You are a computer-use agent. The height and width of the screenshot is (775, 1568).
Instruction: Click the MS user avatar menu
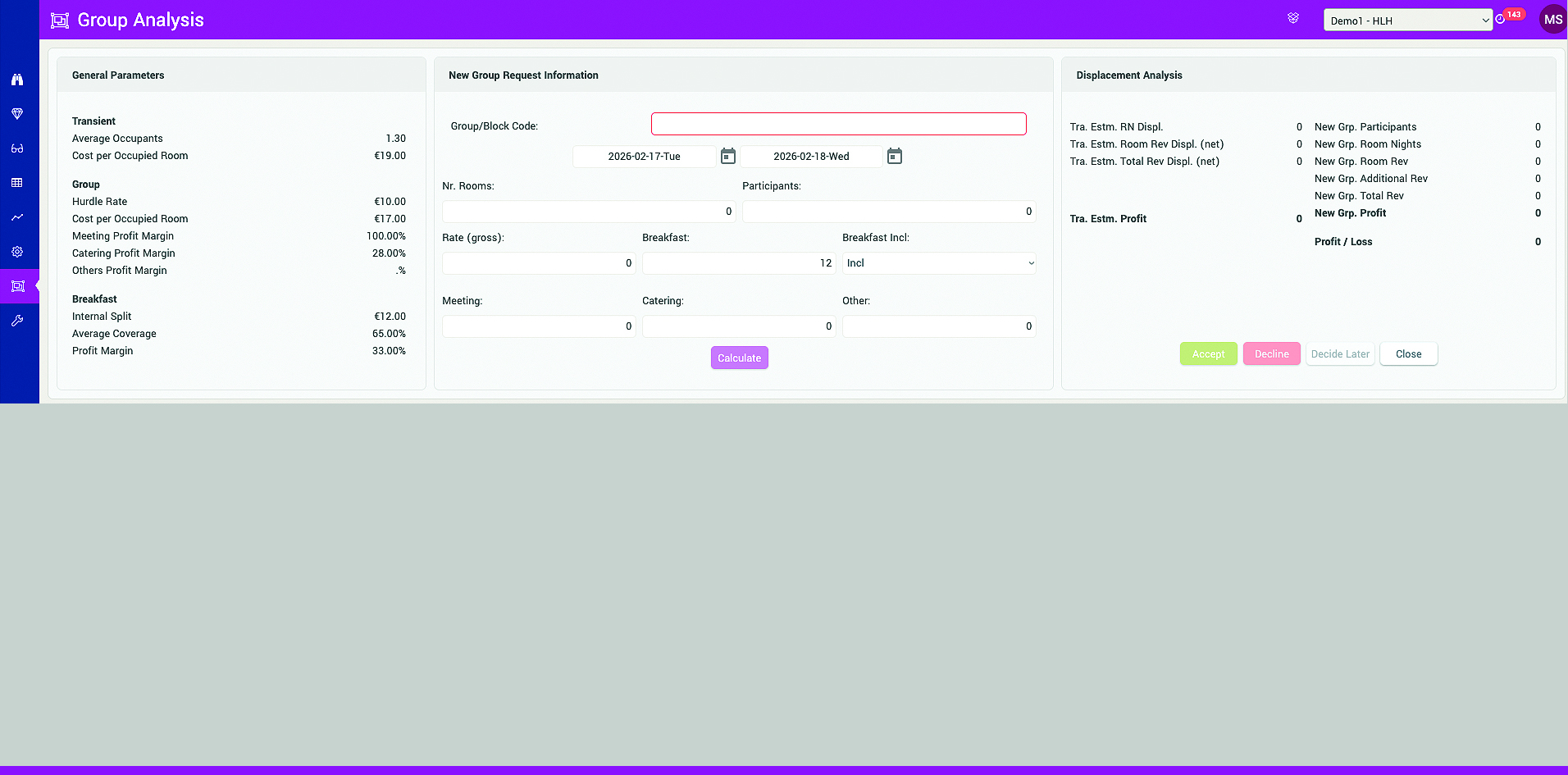coord(1552,20)
